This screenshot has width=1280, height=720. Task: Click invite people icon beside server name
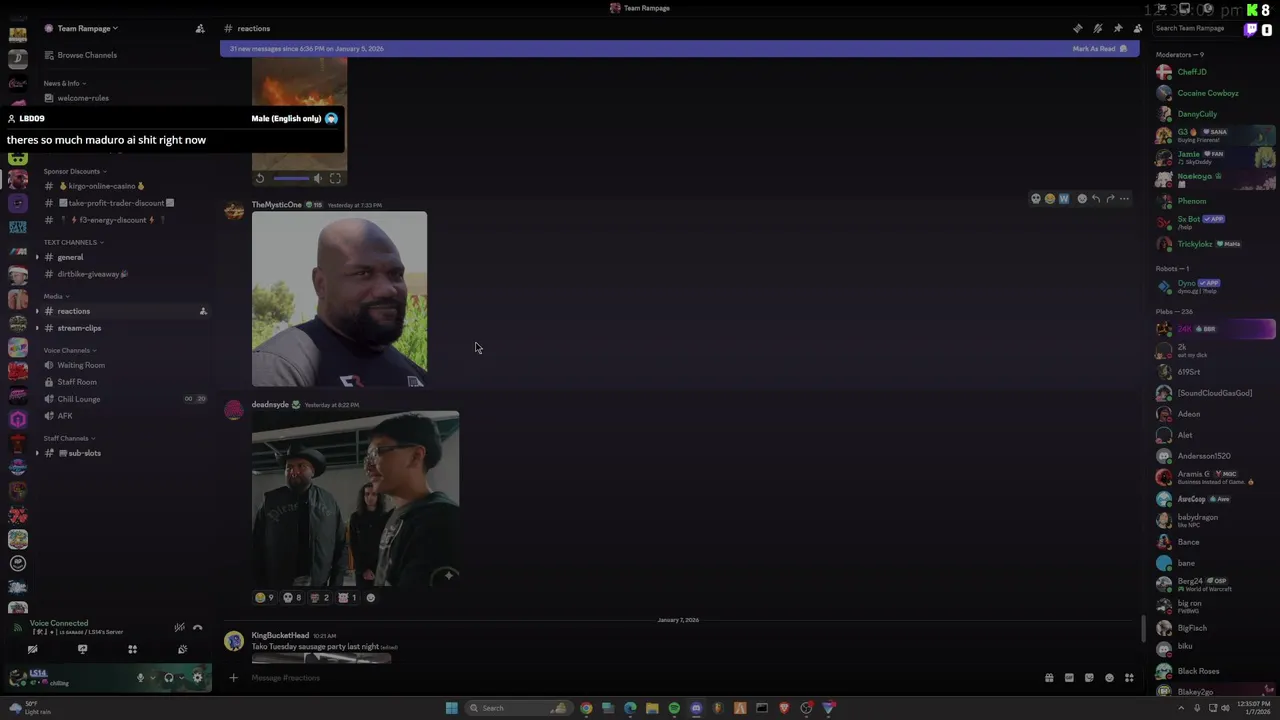click(200, 28)
